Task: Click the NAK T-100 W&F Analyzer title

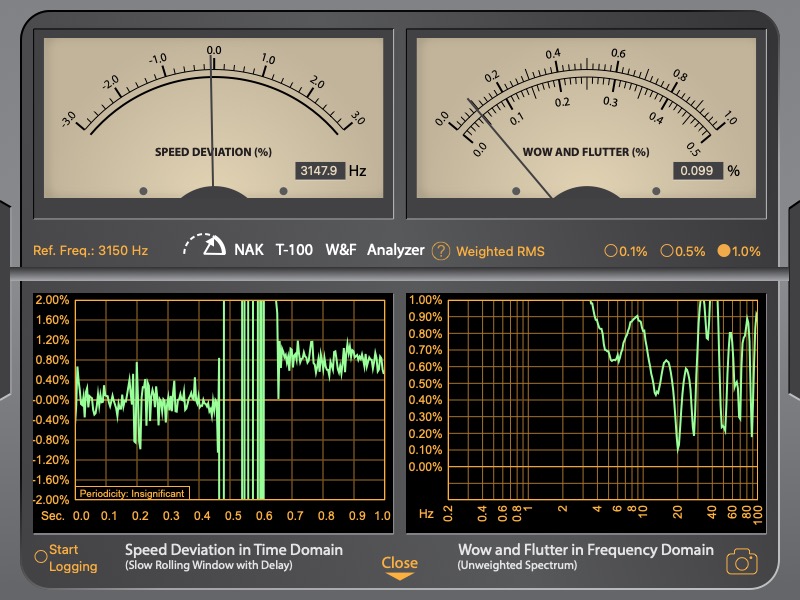Action: [x=329, y=250]
